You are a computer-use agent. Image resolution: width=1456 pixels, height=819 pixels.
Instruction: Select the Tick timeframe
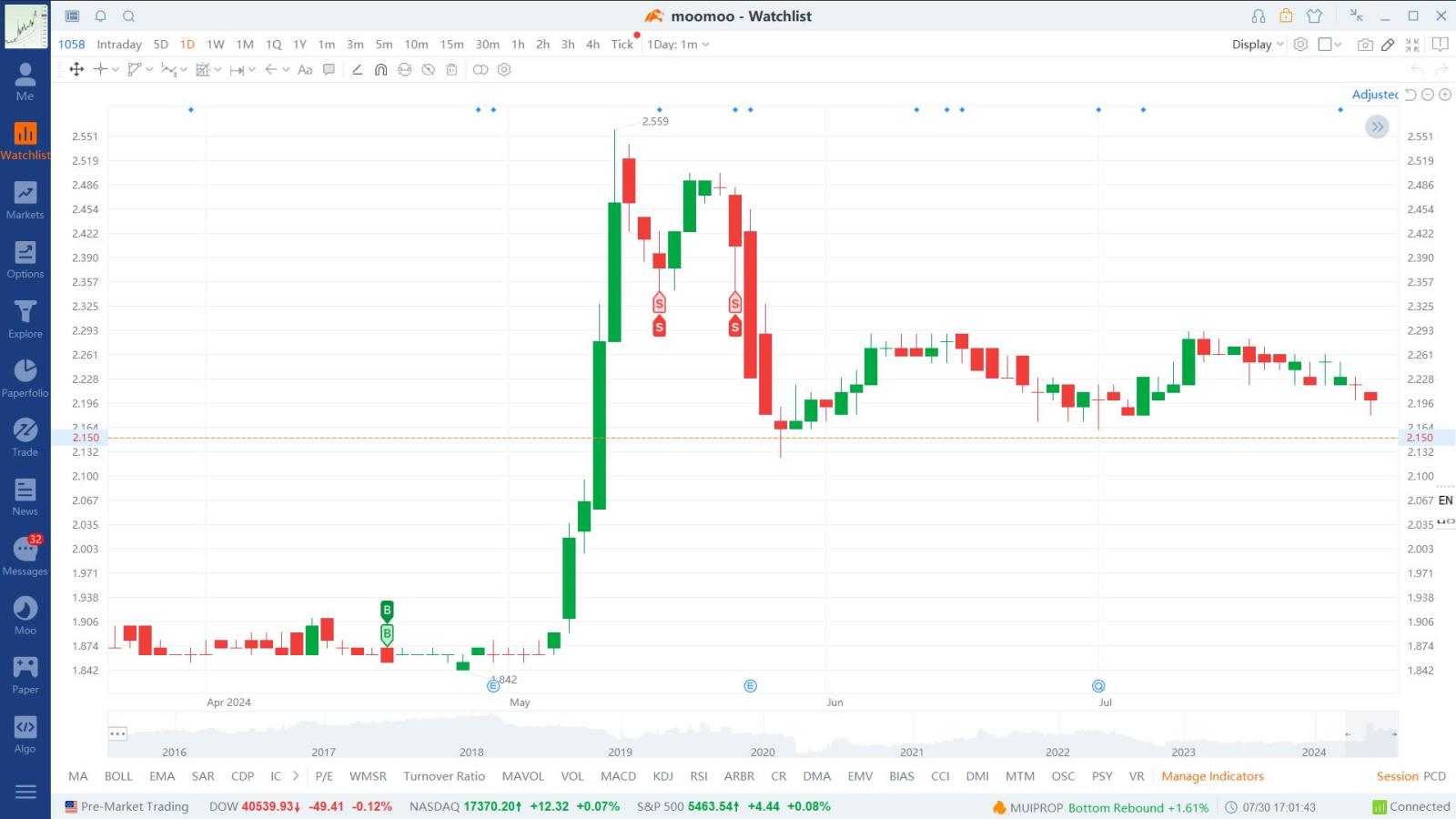622,44
